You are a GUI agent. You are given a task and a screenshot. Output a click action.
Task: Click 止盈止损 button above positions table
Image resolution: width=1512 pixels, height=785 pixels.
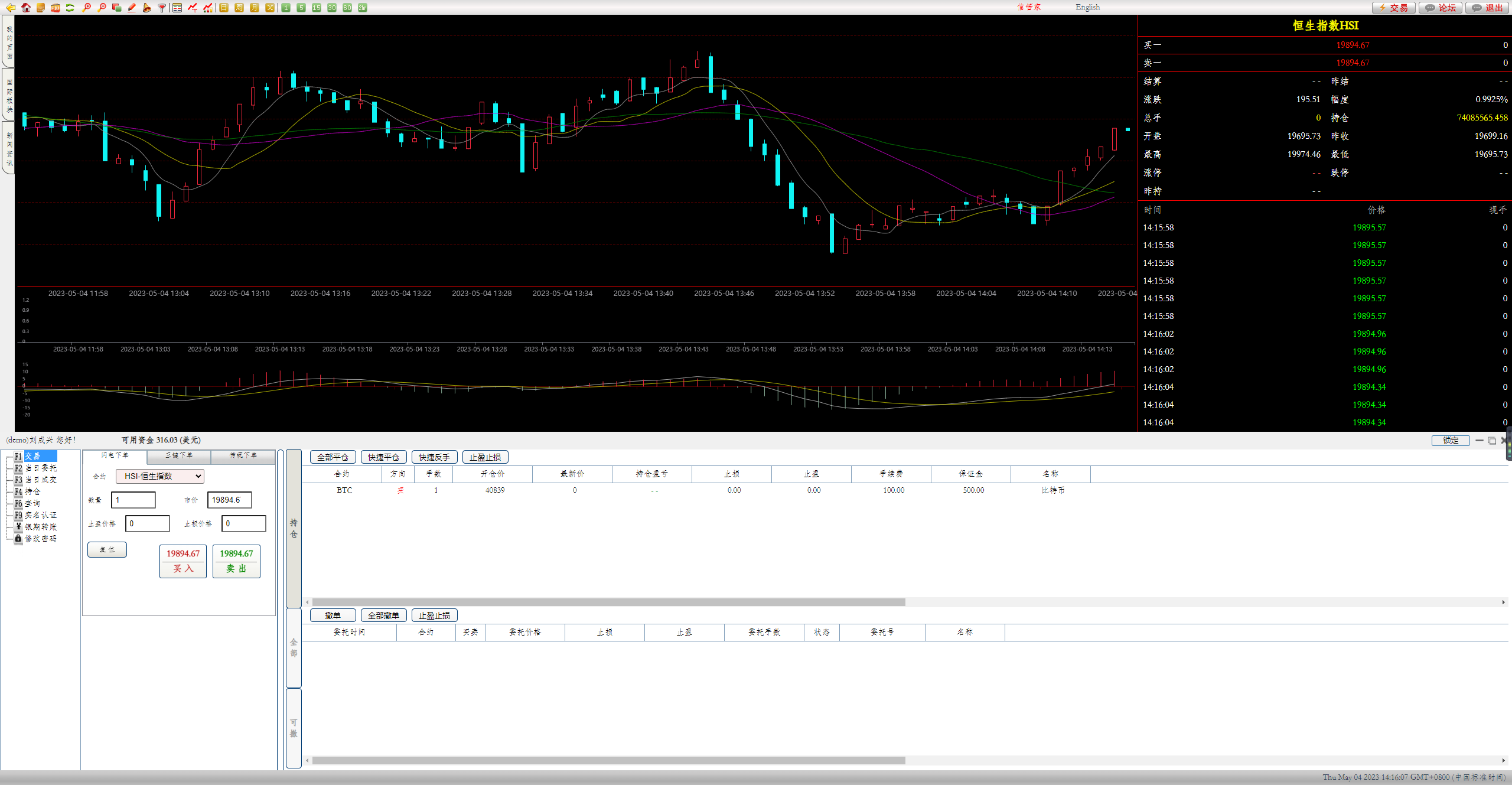pyautogui.click(x=485, y=457)
